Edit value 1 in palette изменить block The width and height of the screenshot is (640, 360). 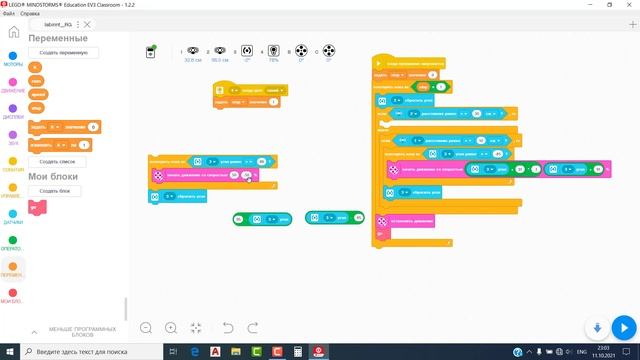tap(84, 145)
